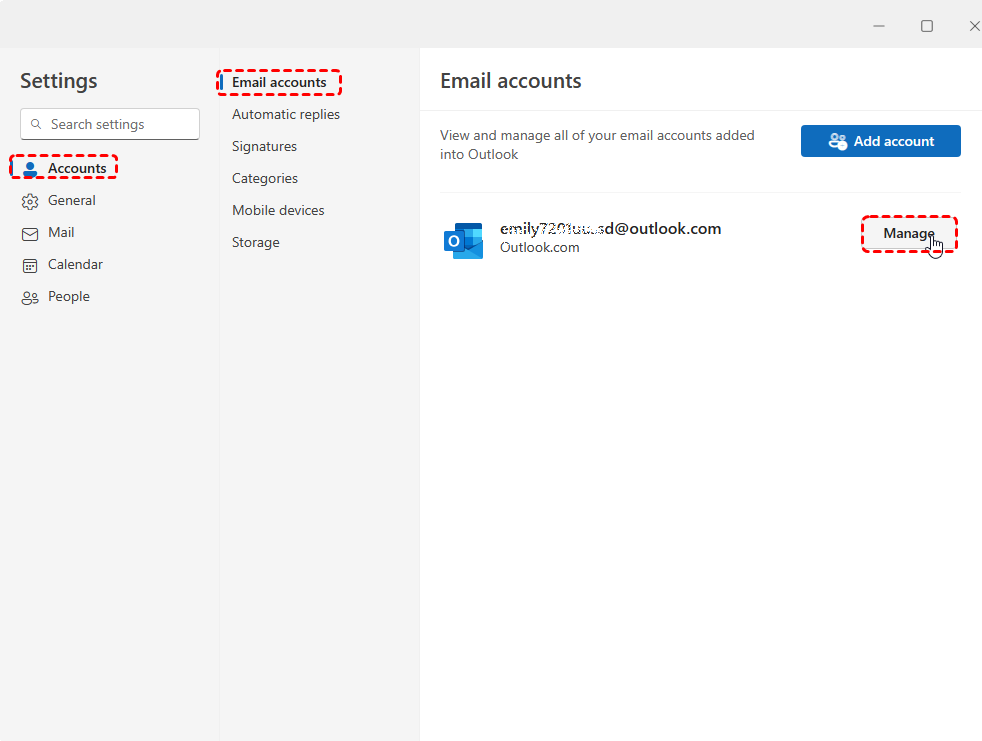Click the General gear icon
Screen dimensions: 982x741
(x=30, y=201)
